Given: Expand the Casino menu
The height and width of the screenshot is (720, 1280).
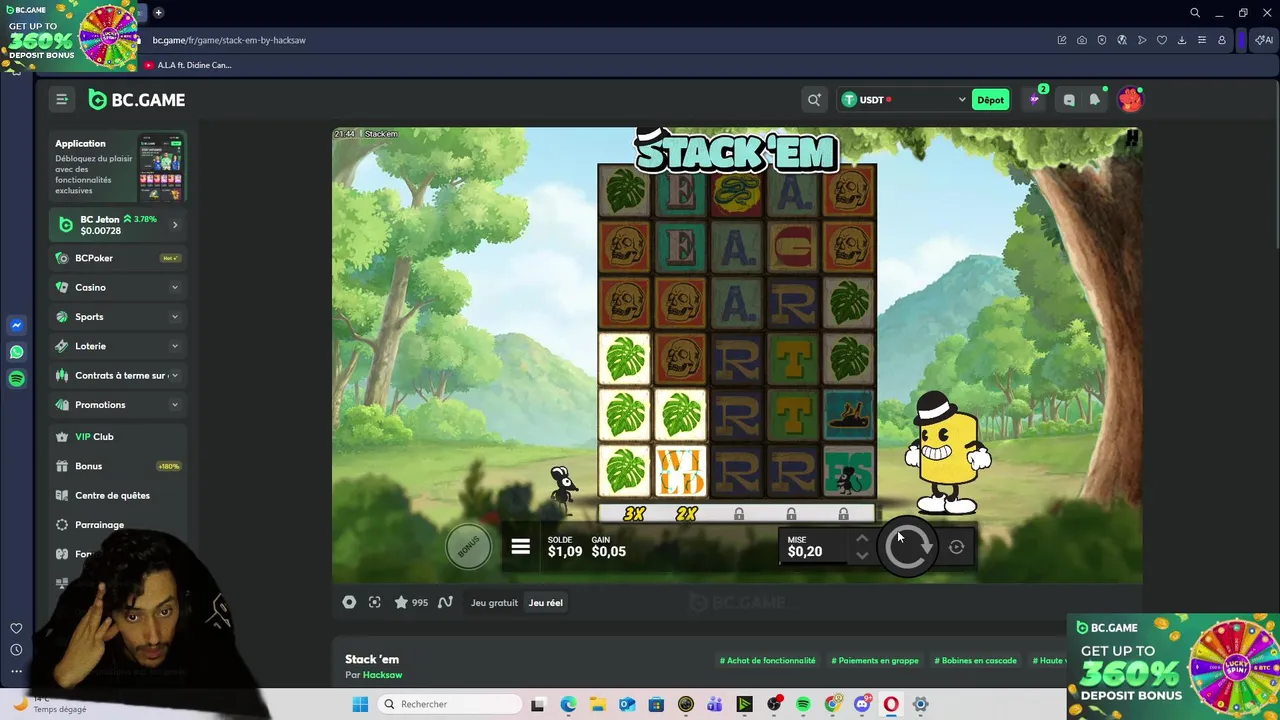Looking at the screenshot, I should click(x=118, y=287).
